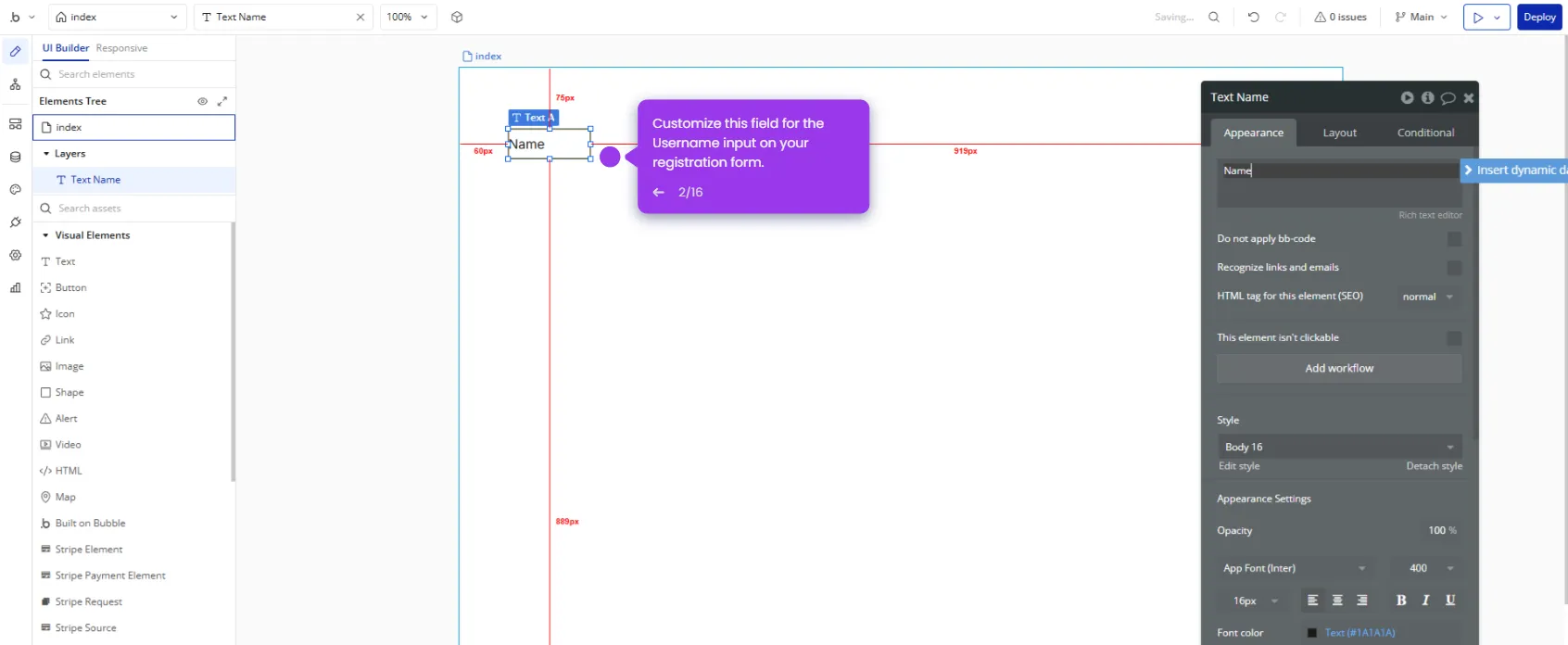Click the Preview play button
Image resolution: width=1568 pixels, height=645 pixels.
pos(1477,17)
